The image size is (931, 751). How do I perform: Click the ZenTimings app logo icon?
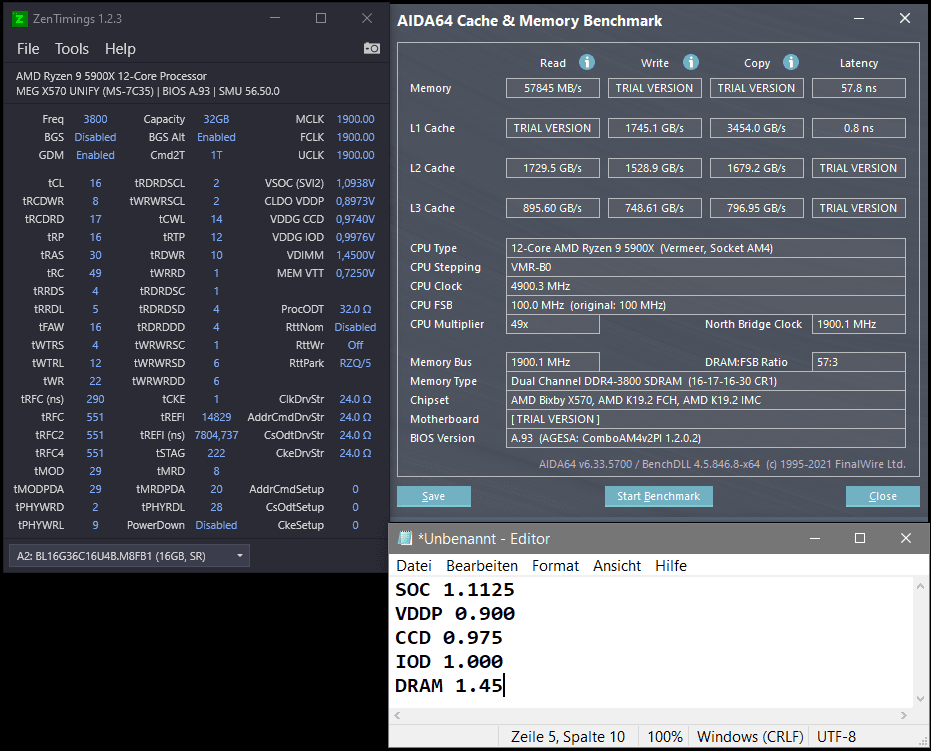[20, 19]
